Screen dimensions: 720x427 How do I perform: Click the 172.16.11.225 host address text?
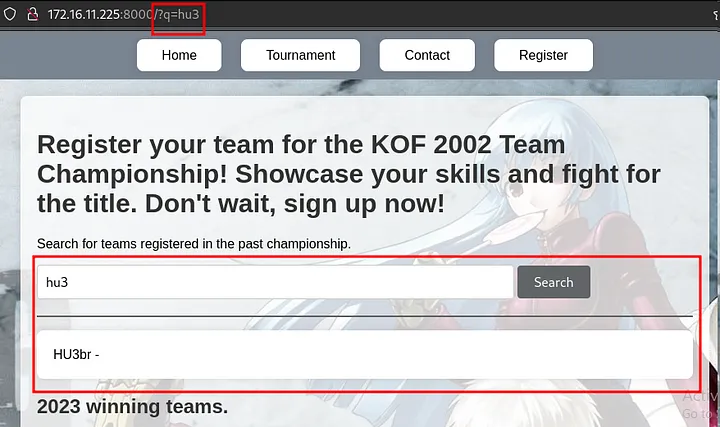click(84, 14)
